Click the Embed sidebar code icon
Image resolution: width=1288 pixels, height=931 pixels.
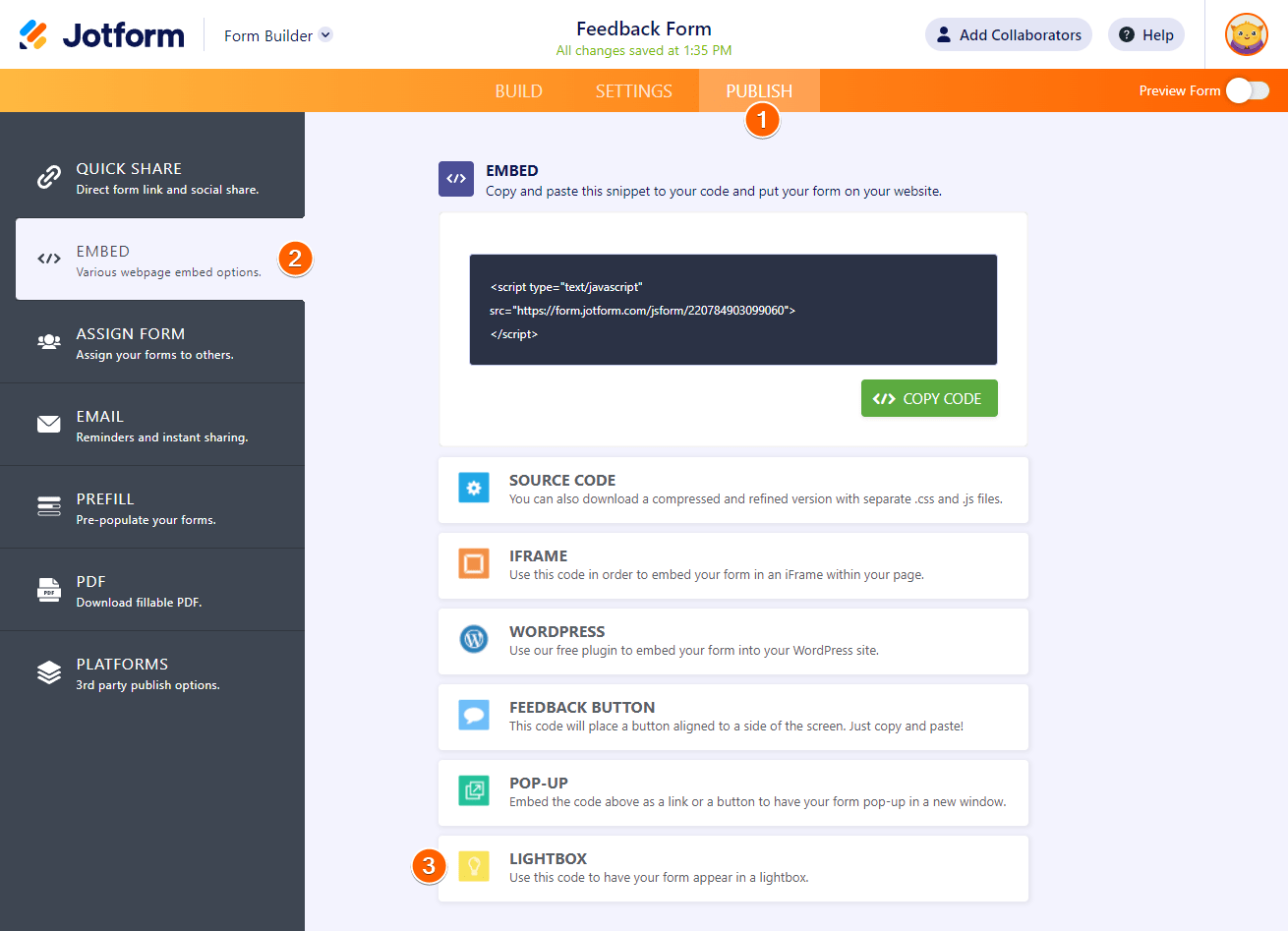49,259
